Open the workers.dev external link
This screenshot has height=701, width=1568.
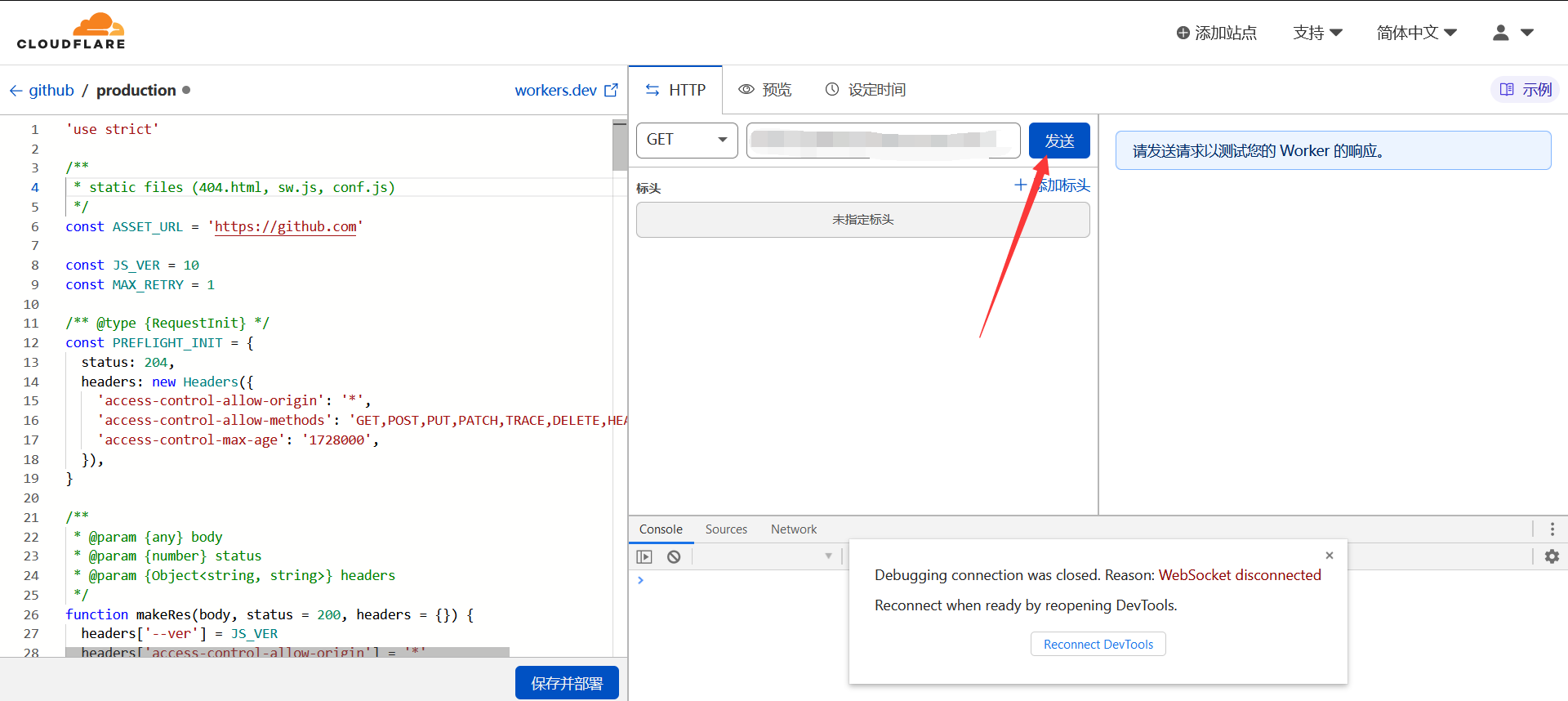(x=566, y=91)
